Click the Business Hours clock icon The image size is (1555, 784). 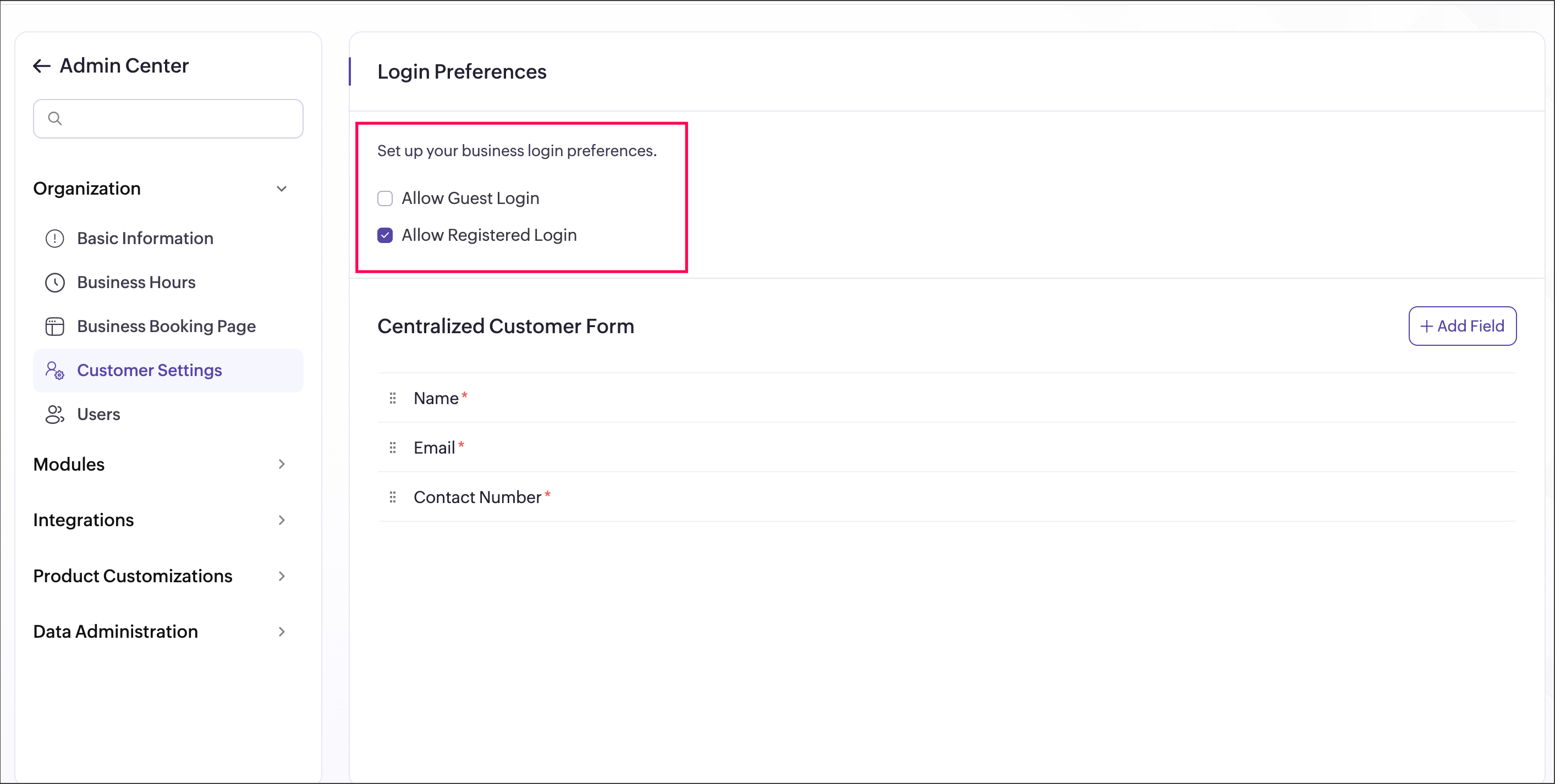click(55, 283)
